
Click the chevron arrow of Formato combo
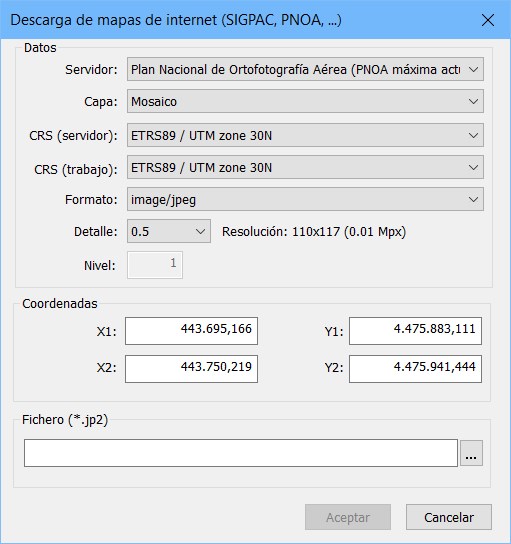pos(474,199)
